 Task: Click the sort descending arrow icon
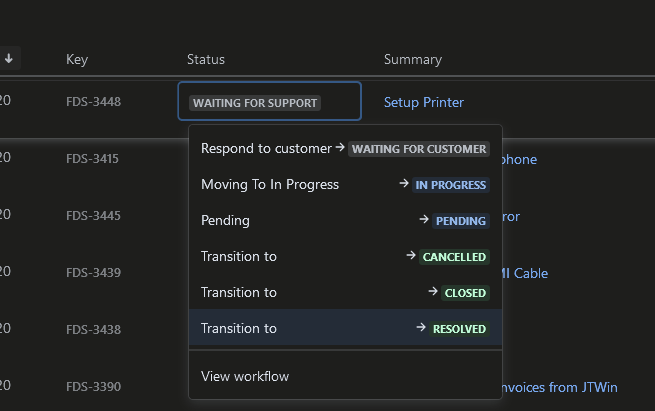click(x=9, y=59)
